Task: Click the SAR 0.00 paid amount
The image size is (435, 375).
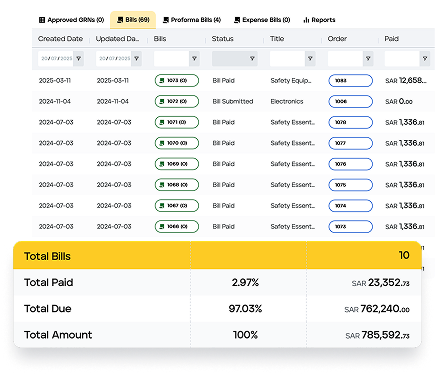Action: click(x=399, y=101)
